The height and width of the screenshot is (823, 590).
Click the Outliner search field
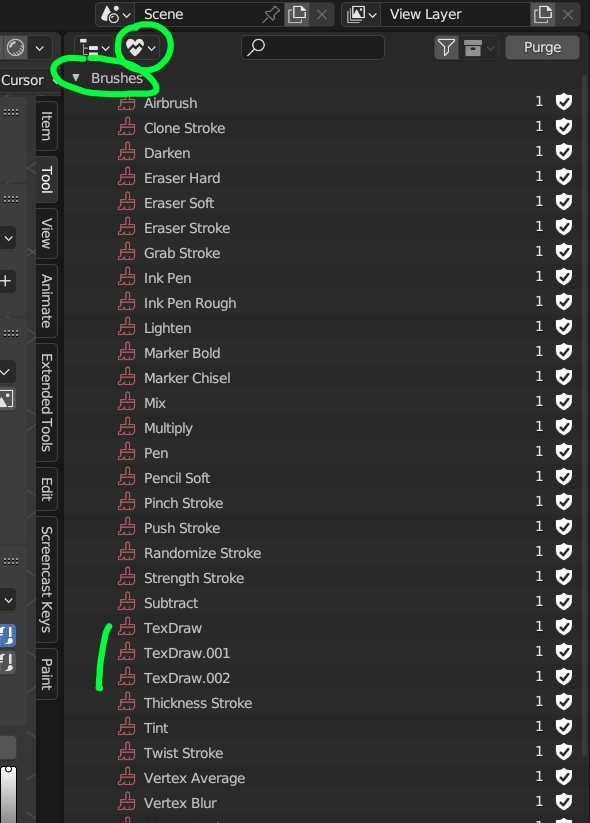click(x=313, y=47)
